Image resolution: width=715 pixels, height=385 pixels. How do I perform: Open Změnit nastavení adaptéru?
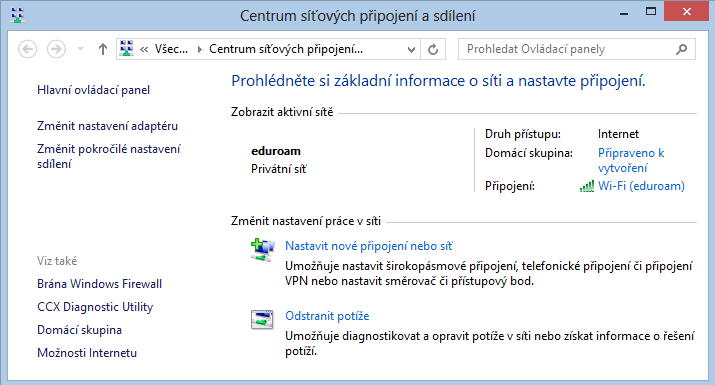point(107,126)
